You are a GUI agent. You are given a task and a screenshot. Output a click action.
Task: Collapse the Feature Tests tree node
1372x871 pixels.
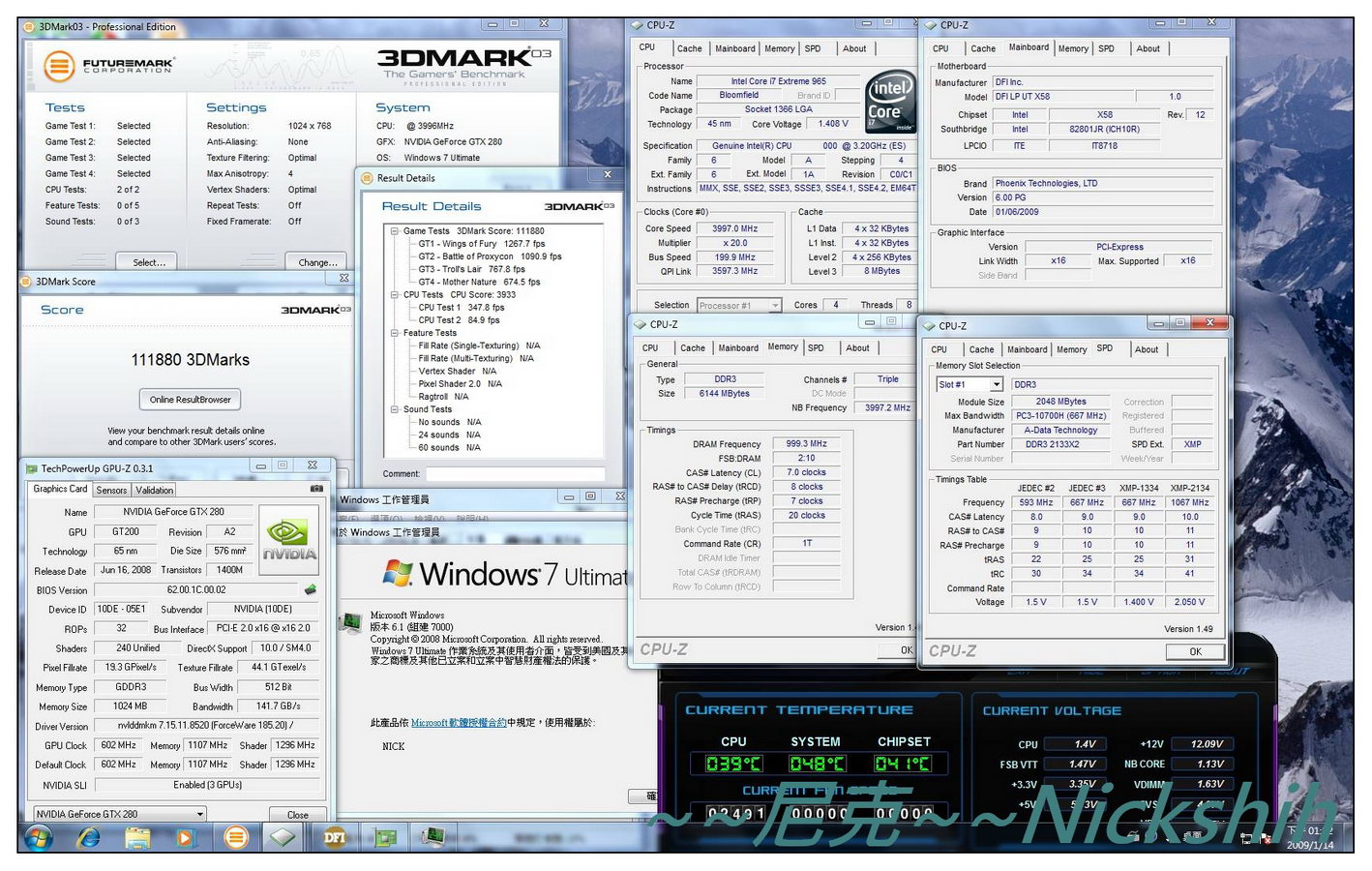(395, 333)
